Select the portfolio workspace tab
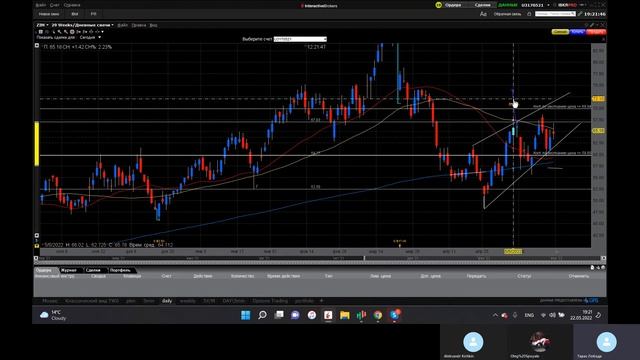This screenshot has height=360, width=640. pyautogui.click(x=304, y=301)
